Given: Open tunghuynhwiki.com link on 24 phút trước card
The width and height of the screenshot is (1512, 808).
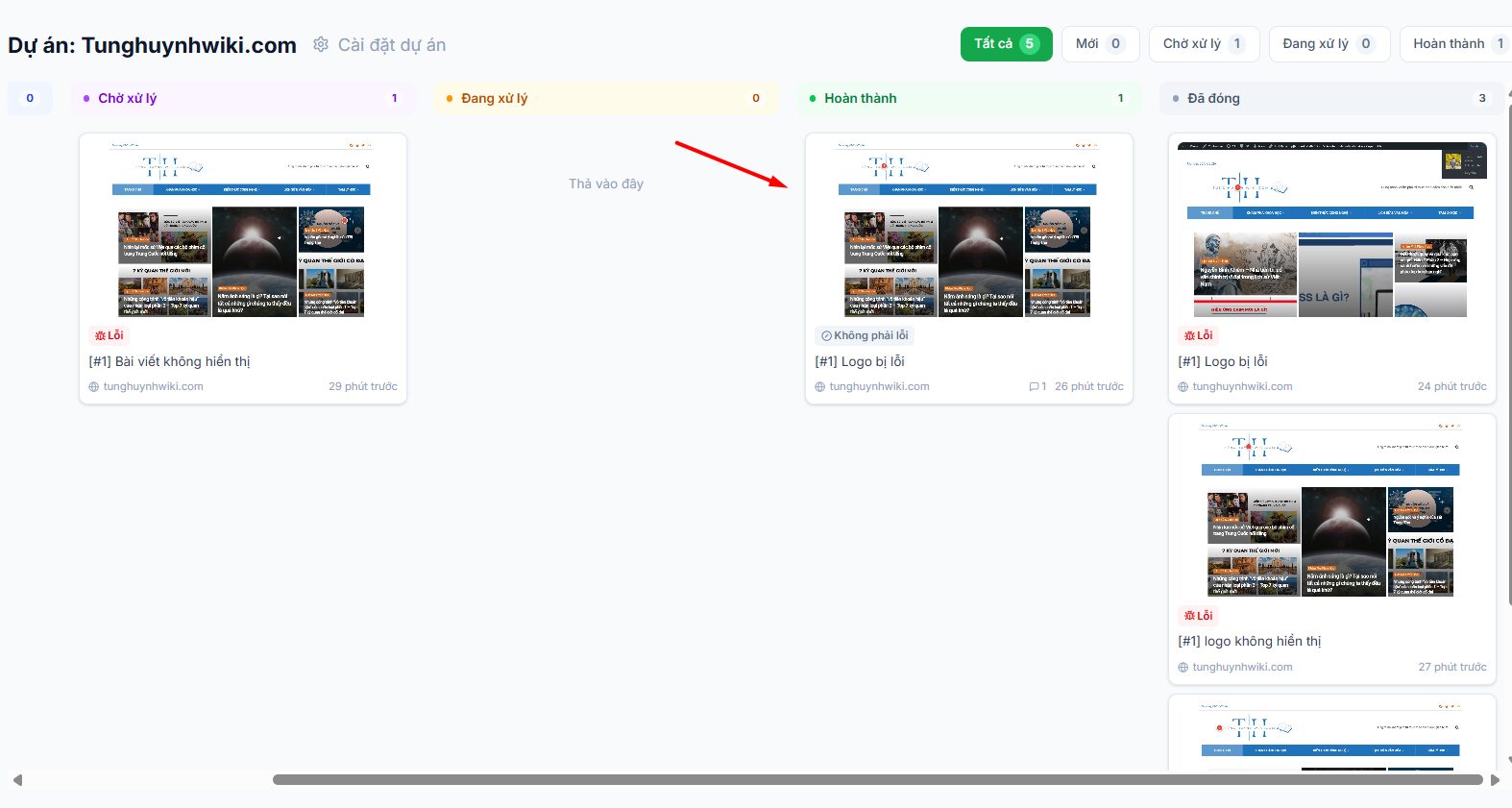Looking at the screenshot, I should tap(1242, 386).
